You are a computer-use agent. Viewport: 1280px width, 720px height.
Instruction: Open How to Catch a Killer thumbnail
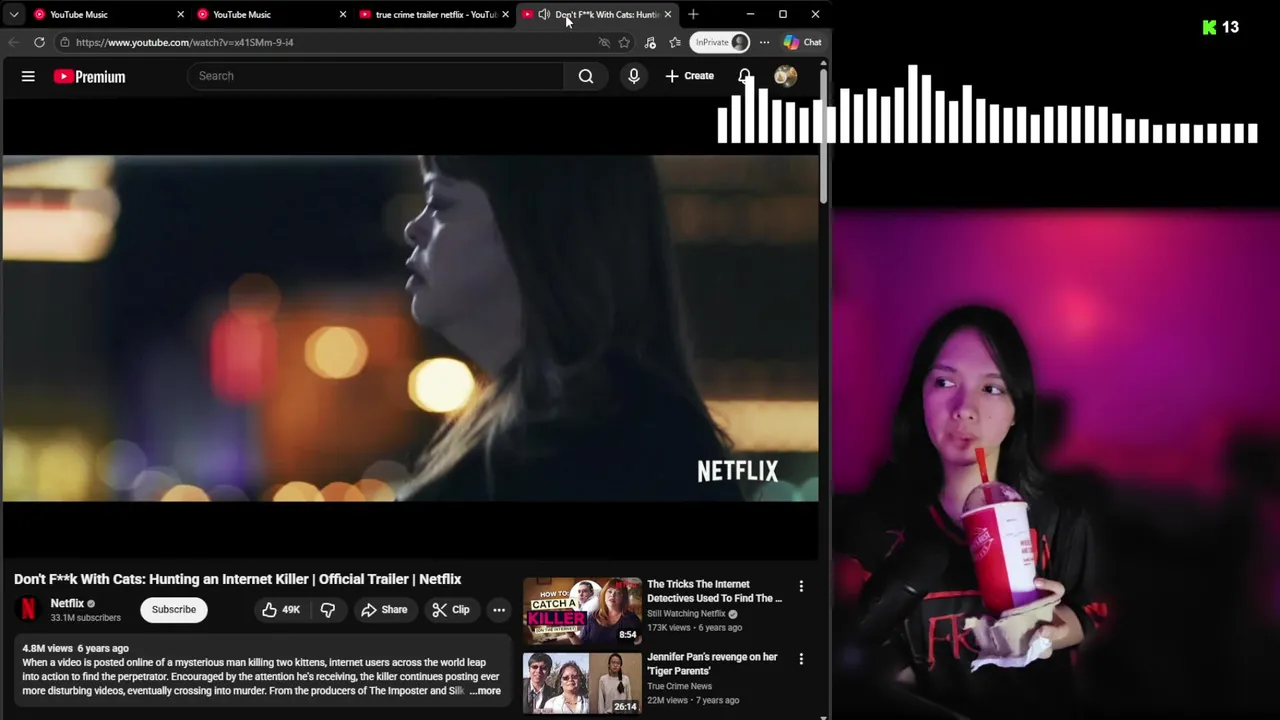point(582,610)
